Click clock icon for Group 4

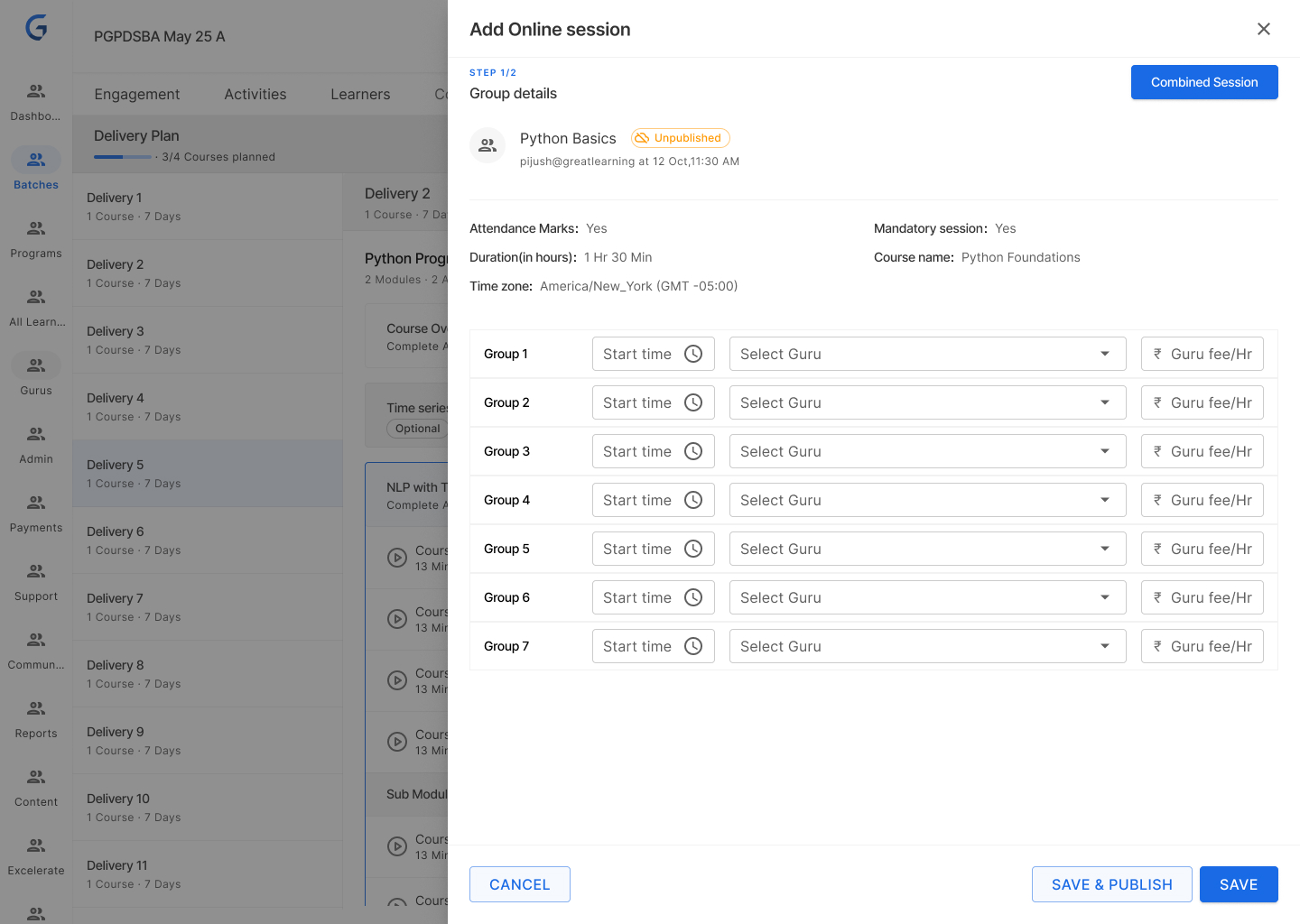pyautogui.click(x=693, y=500)
